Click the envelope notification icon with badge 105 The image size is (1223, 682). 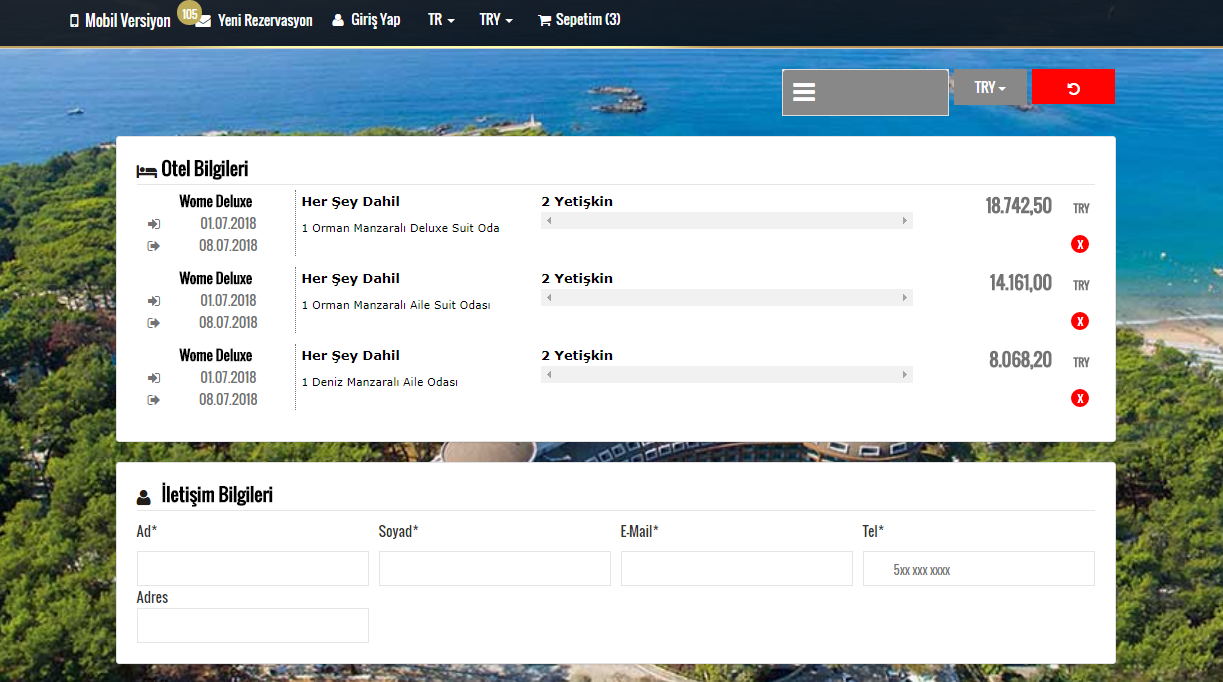(x=203, y=20)
